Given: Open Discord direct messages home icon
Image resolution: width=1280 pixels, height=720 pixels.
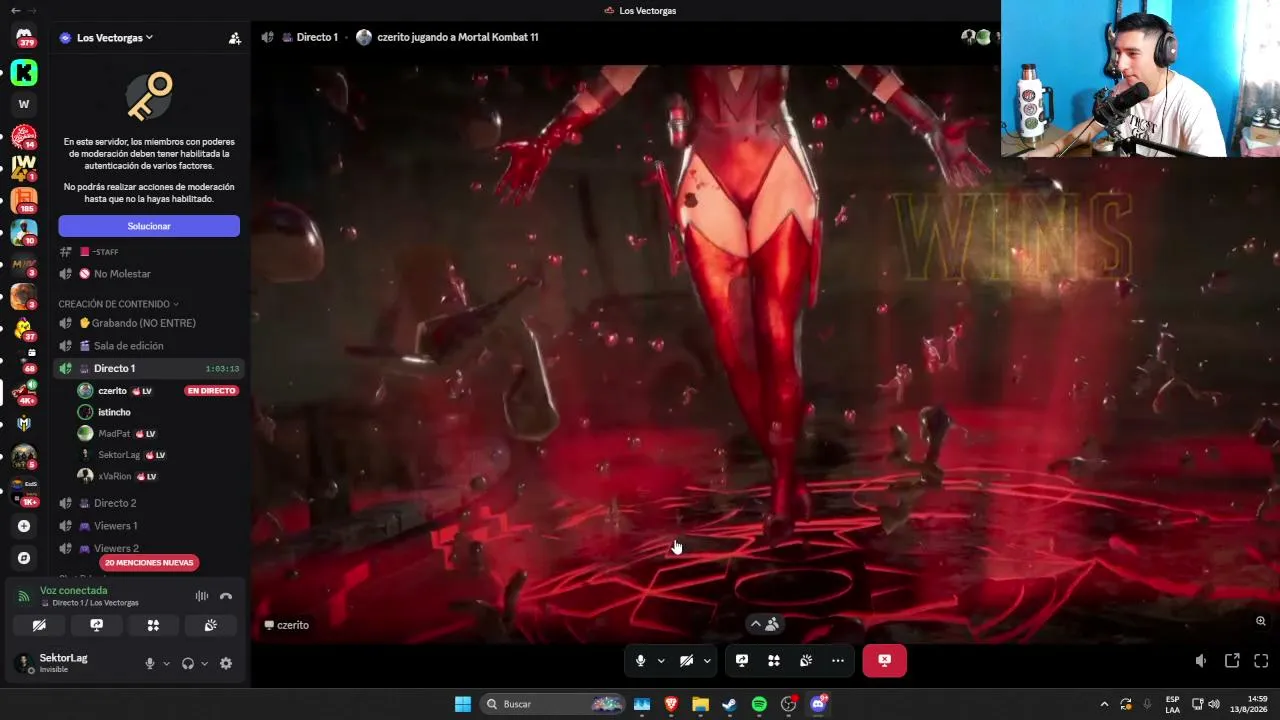Looking at the screenshot, I should (x=24, y=36).
